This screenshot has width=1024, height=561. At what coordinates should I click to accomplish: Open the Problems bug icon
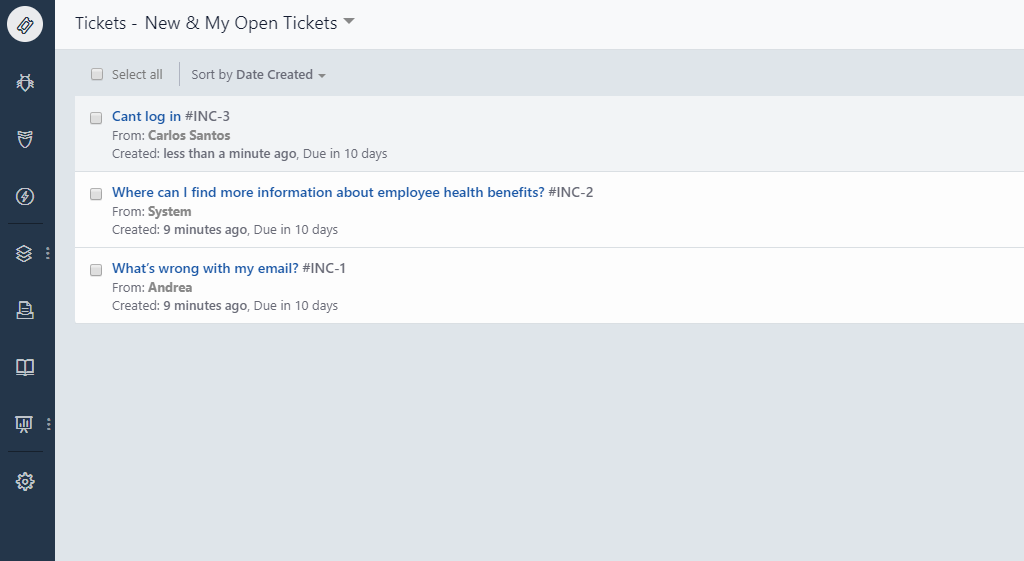(x=25, y=82)
